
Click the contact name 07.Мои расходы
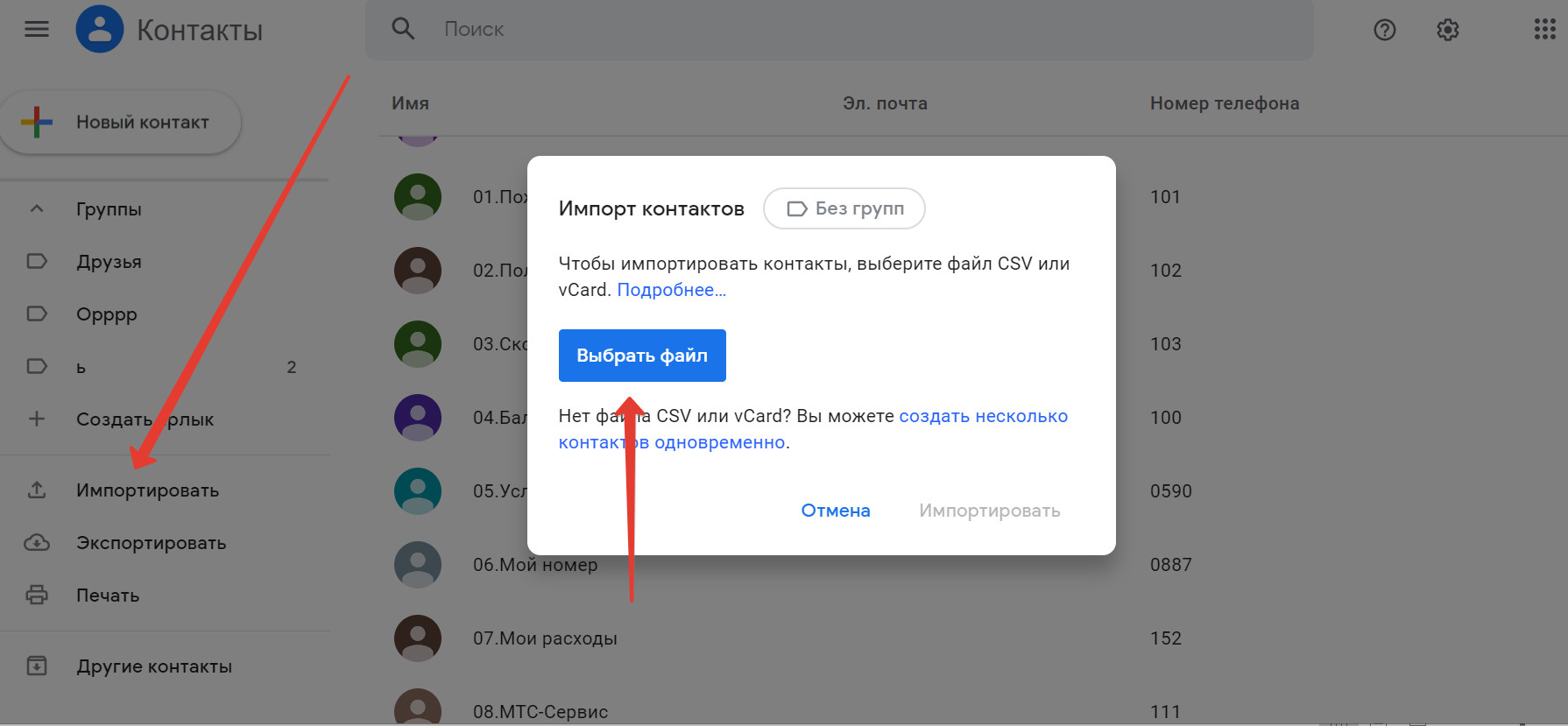tap(545, 638)
